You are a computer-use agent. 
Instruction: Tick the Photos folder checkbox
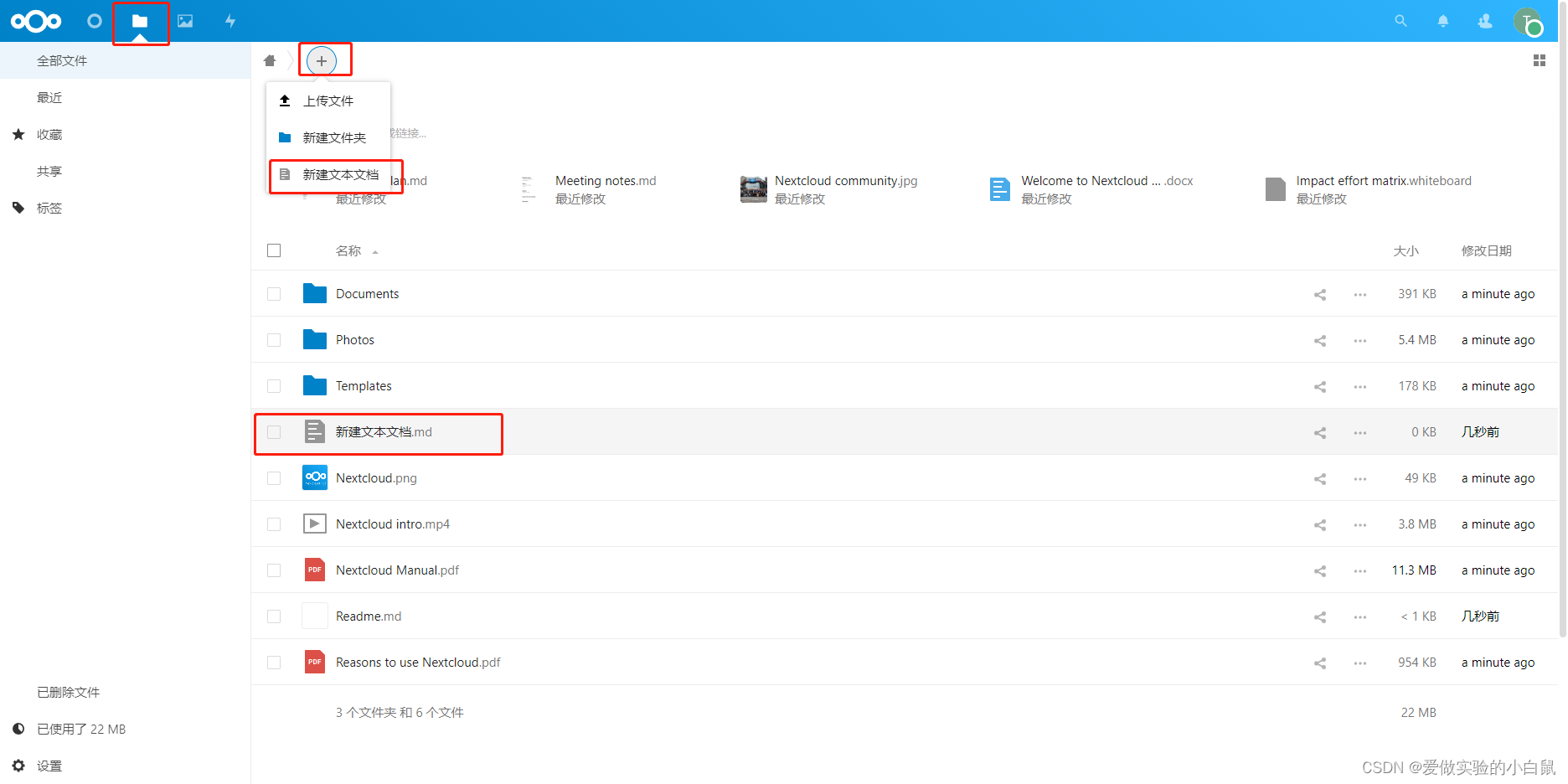(x=274, y=340)
